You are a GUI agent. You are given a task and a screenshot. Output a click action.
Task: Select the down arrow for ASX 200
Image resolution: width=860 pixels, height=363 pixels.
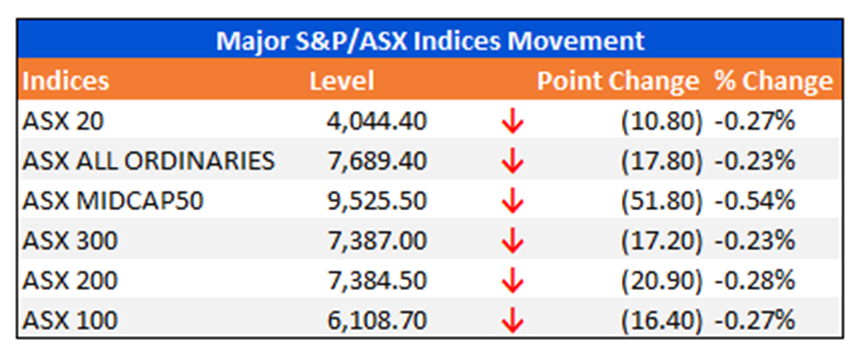pyautogui.click(x=512, y=282)
